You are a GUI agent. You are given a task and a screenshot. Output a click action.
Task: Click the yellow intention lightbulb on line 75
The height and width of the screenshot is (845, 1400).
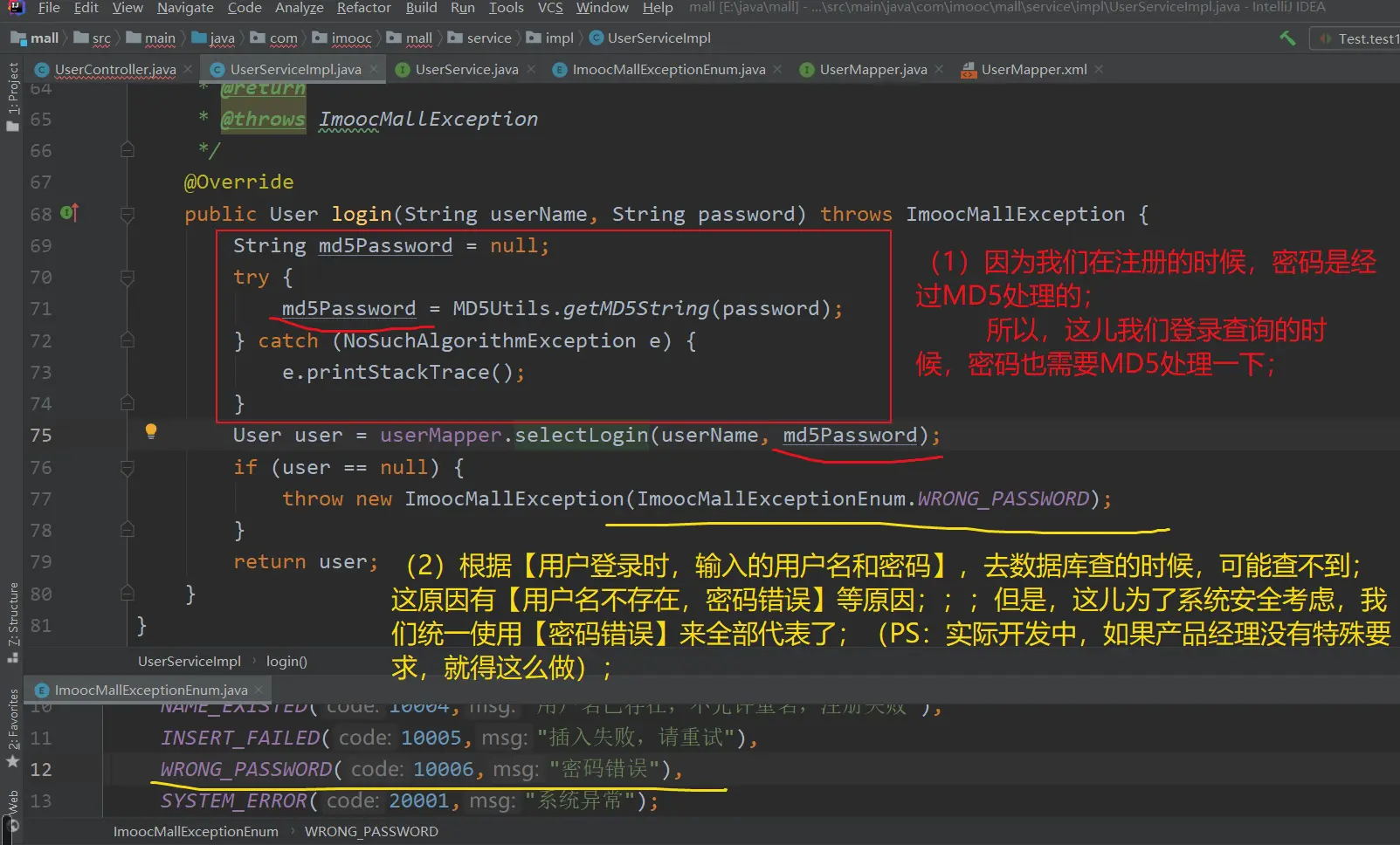point(151,431)
